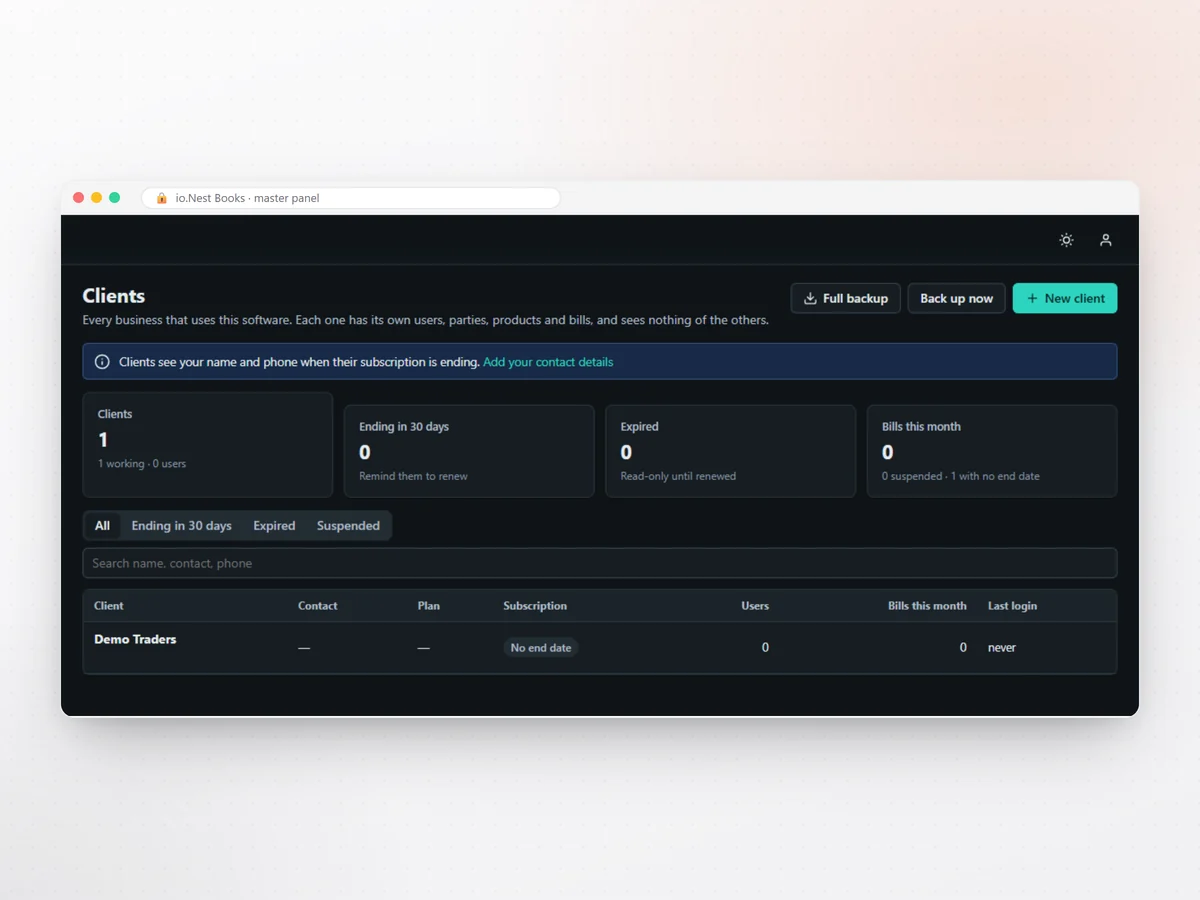Click the Ending in 30 days summary card
1200x900 pixels.
469,451
